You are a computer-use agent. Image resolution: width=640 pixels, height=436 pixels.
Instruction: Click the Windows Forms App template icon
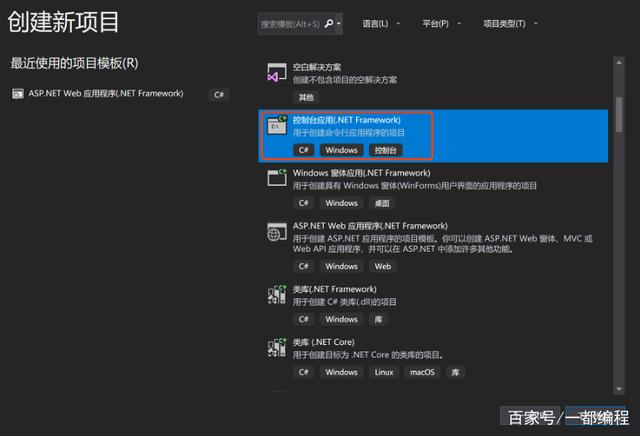(277, 178)
